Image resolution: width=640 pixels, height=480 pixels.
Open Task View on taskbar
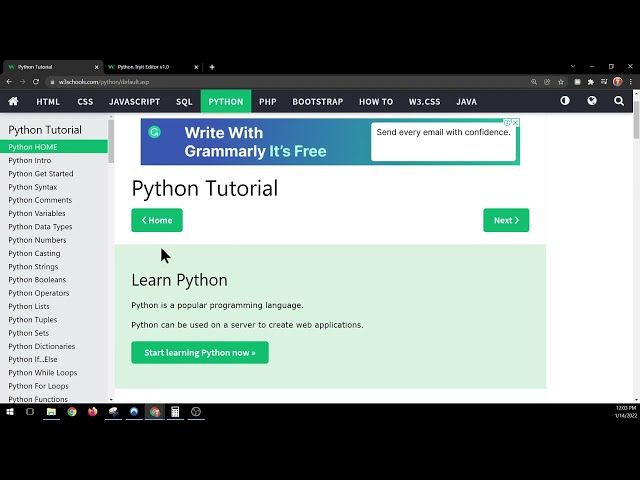pos(30,411)
